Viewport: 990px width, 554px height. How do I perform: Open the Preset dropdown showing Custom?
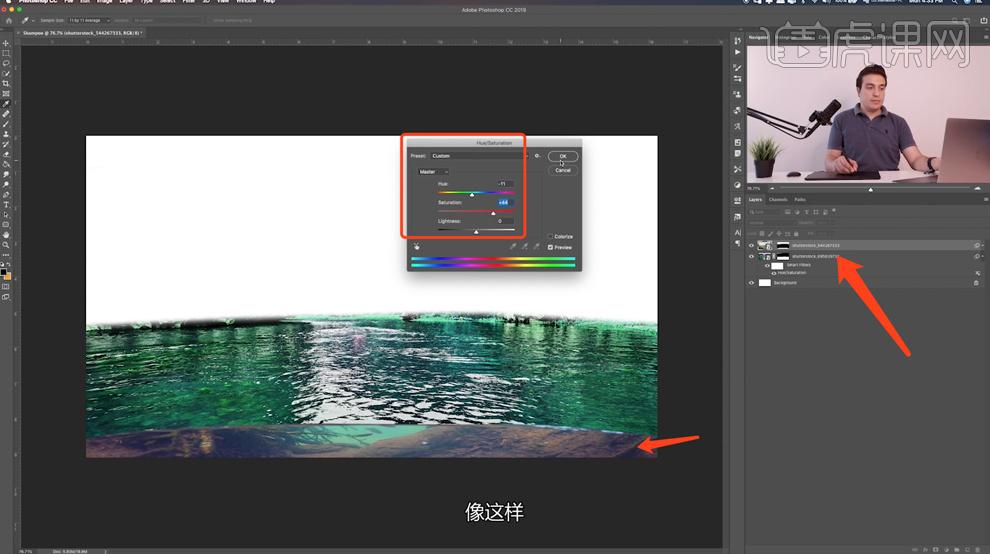point(479,155)
